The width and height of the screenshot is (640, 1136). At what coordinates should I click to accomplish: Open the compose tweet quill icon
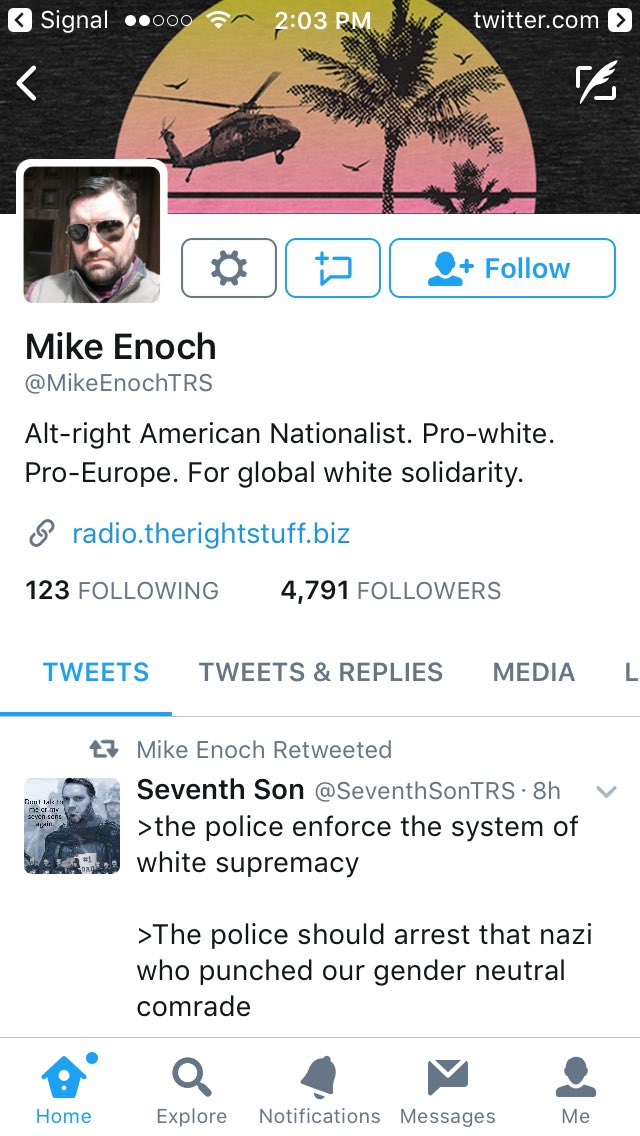597,82
